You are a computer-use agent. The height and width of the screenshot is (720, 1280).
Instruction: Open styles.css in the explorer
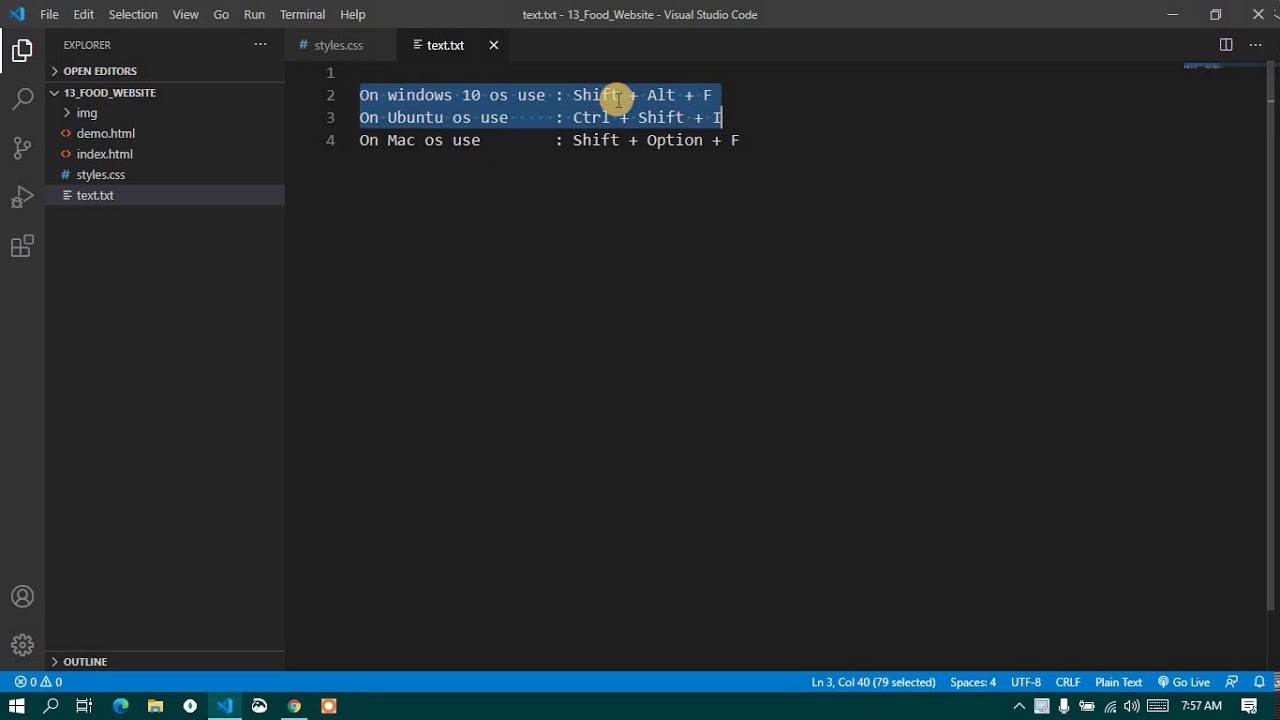click(x=165, y=174)
